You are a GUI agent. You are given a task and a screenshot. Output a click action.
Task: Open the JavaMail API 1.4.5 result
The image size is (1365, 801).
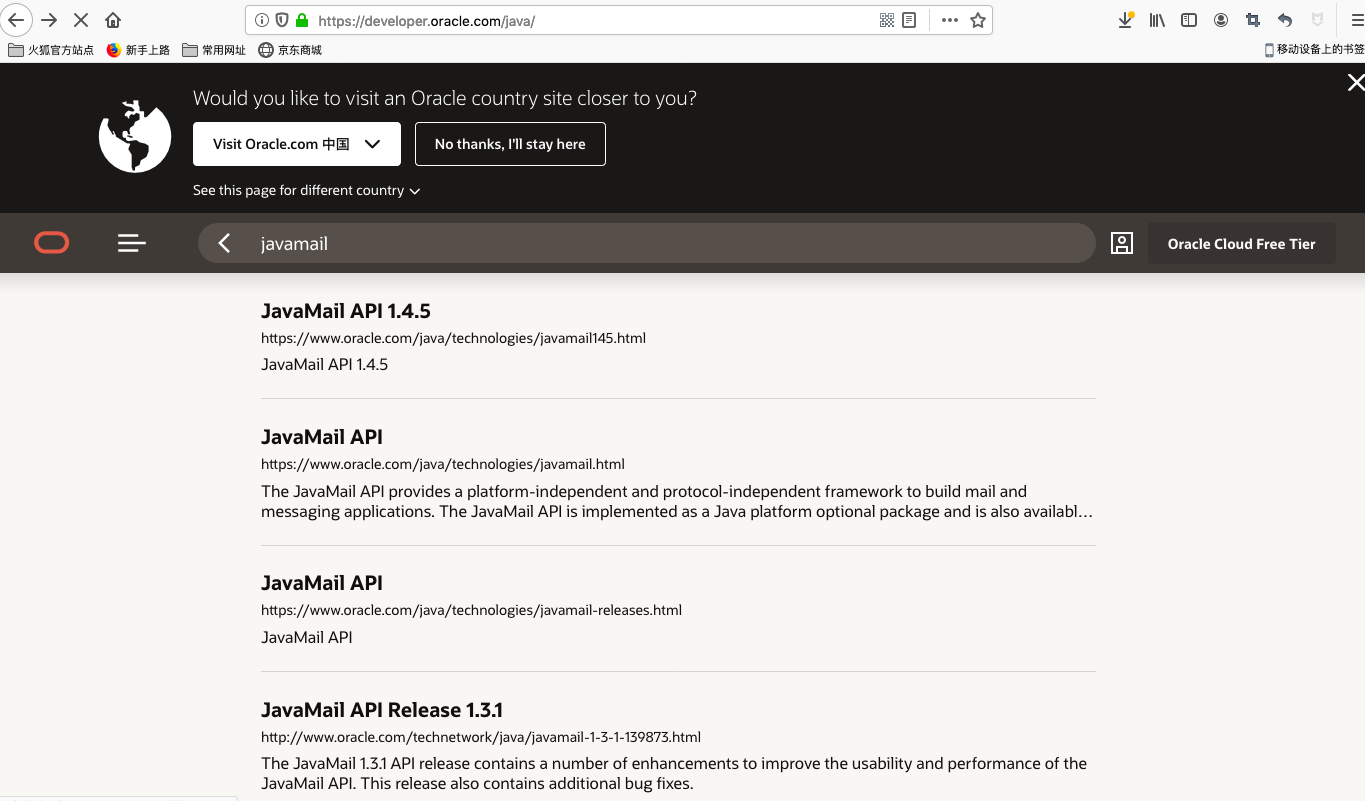point(345,311)
